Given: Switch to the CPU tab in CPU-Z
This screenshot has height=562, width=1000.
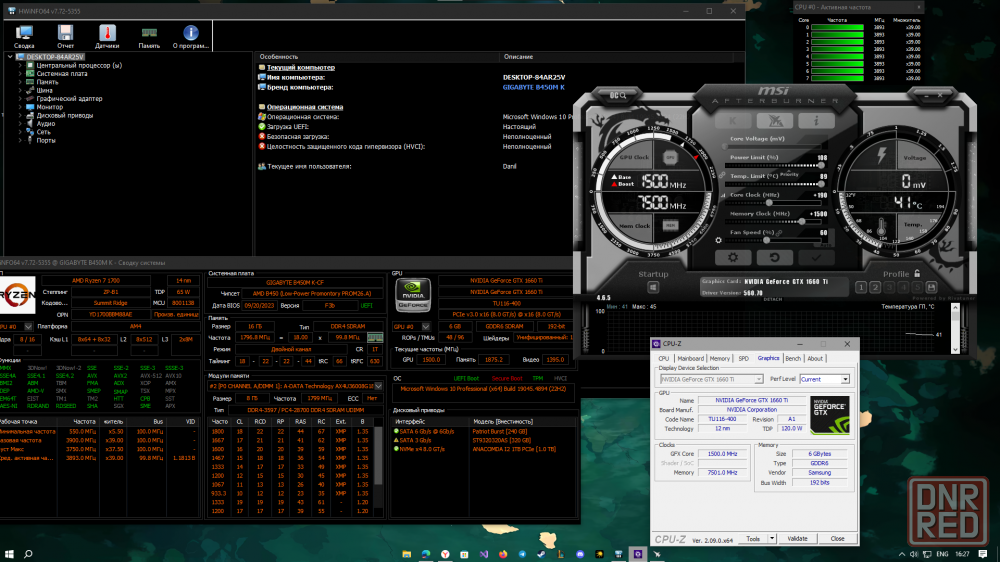Looking at the screenshot, I should 664,359.
